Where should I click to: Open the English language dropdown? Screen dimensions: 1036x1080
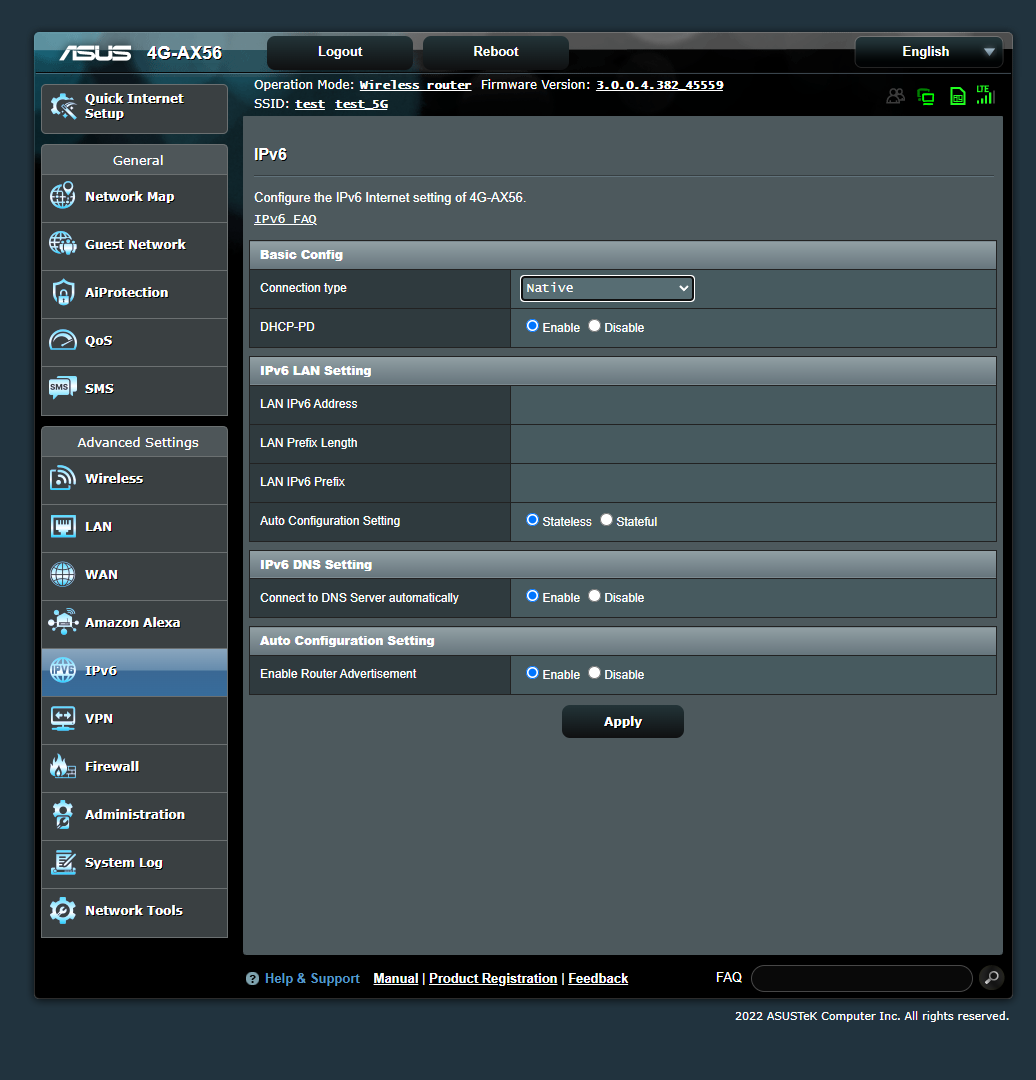pos(929,52)
